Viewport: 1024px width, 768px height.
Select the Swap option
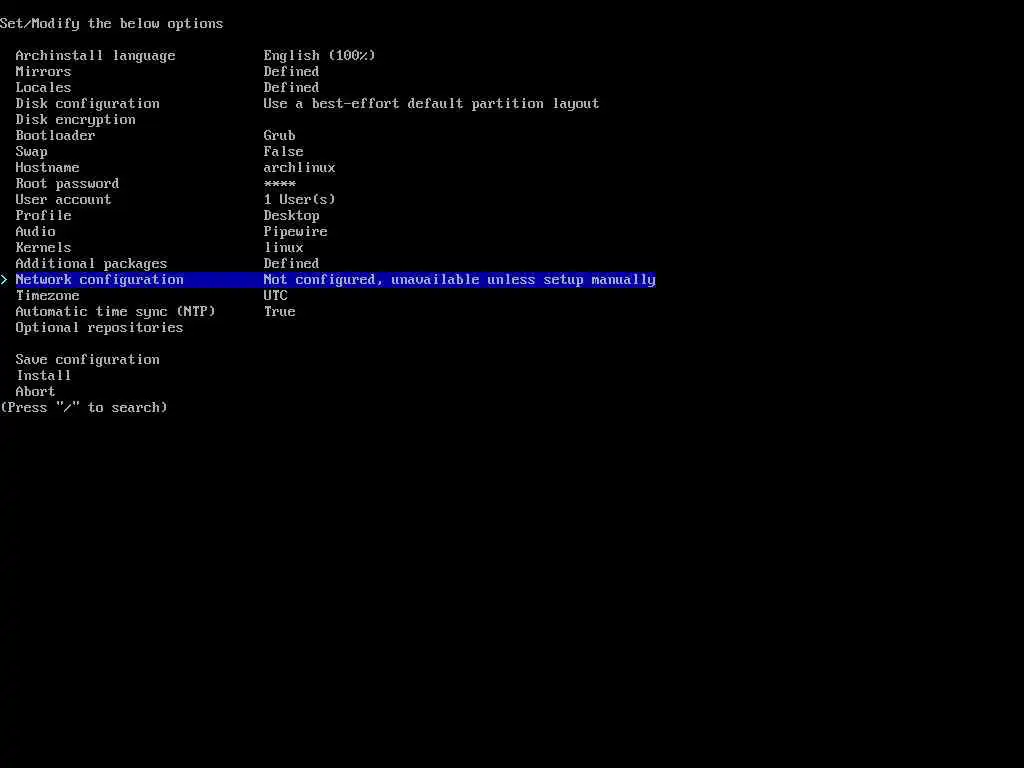coord(31,152)
